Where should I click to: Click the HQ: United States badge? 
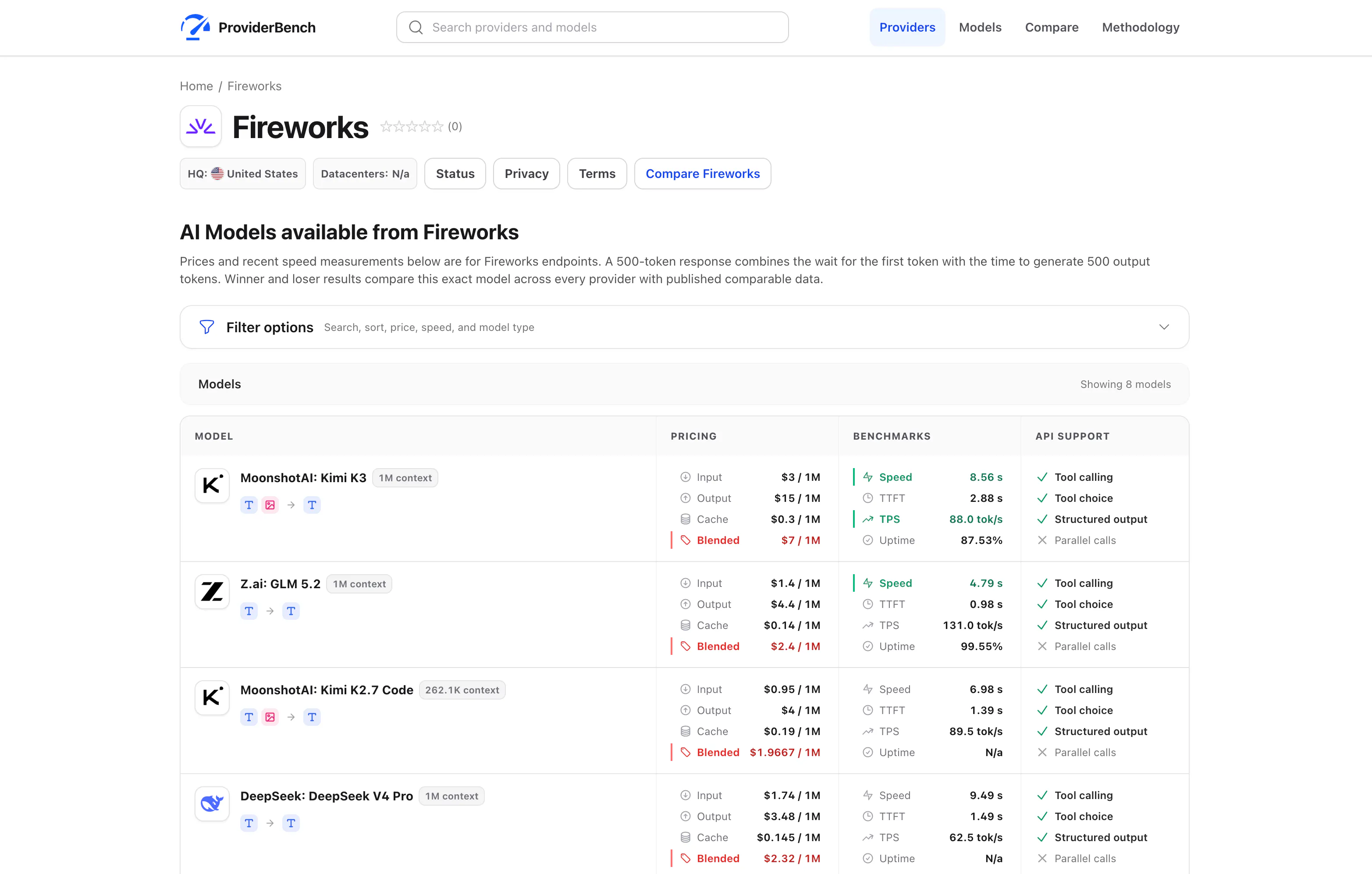point(243,174)
